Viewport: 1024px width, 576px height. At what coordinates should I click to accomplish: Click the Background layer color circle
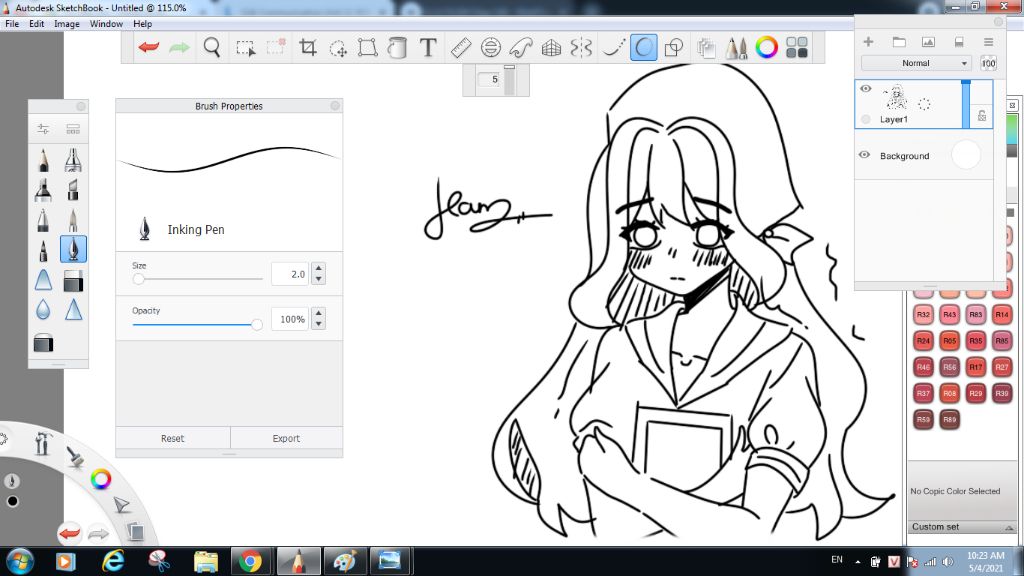[966, 155]
